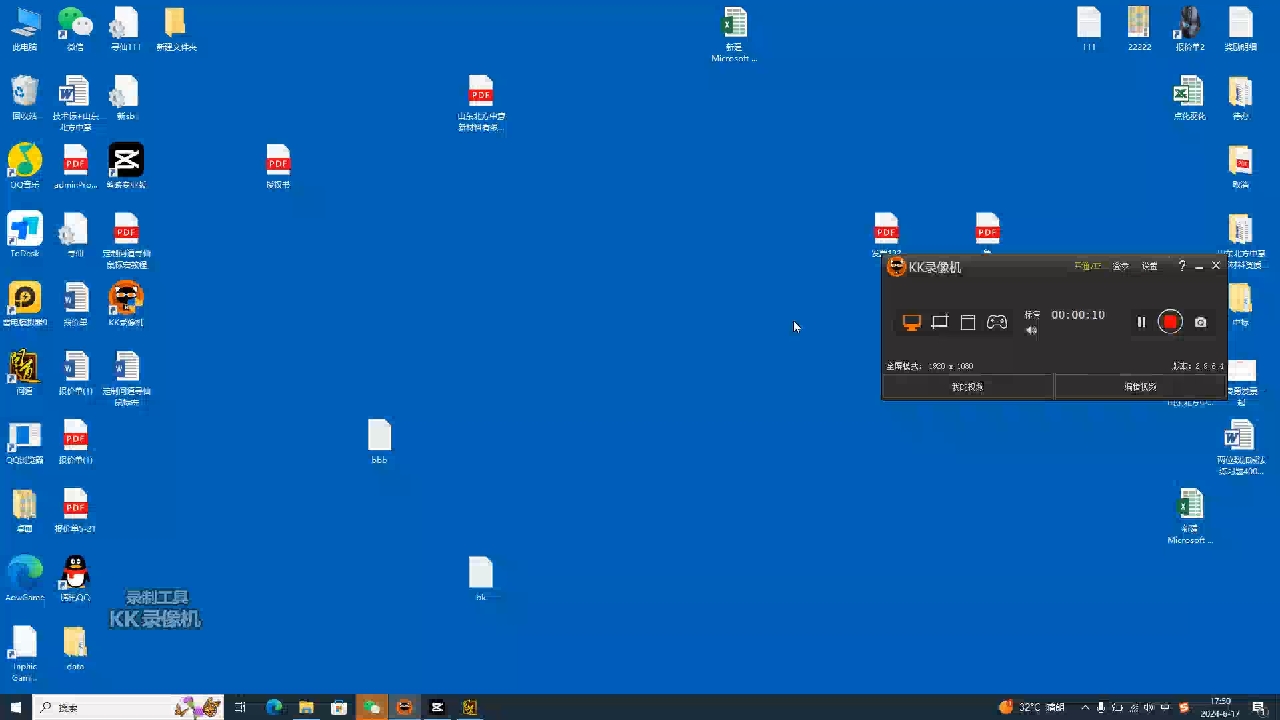Viewport: 1280px width, 720px height.
Task: Select game recording mode gamepad icon
Action: tap(997, 322)
